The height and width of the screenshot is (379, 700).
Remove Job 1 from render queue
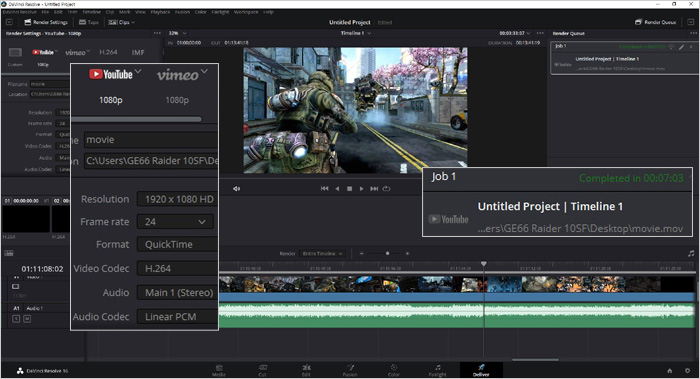[691, 46]
